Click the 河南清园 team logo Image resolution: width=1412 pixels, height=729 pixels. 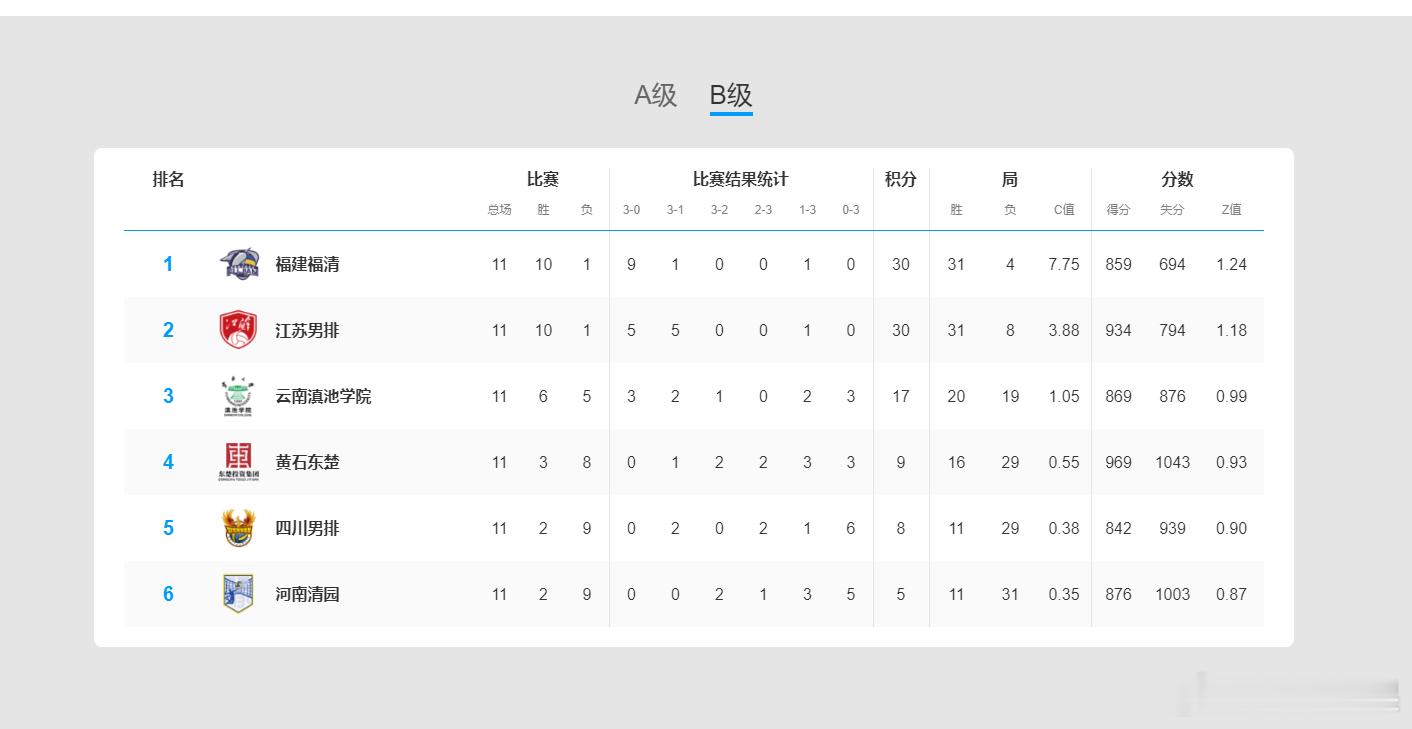click(x=238, y=594)
